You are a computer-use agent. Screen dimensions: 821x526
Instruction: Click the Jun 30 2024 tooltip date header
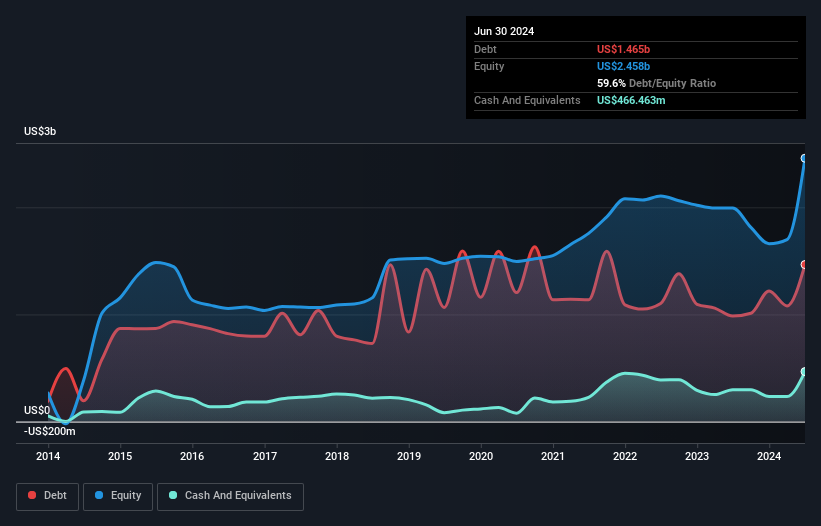pos(504,31)
